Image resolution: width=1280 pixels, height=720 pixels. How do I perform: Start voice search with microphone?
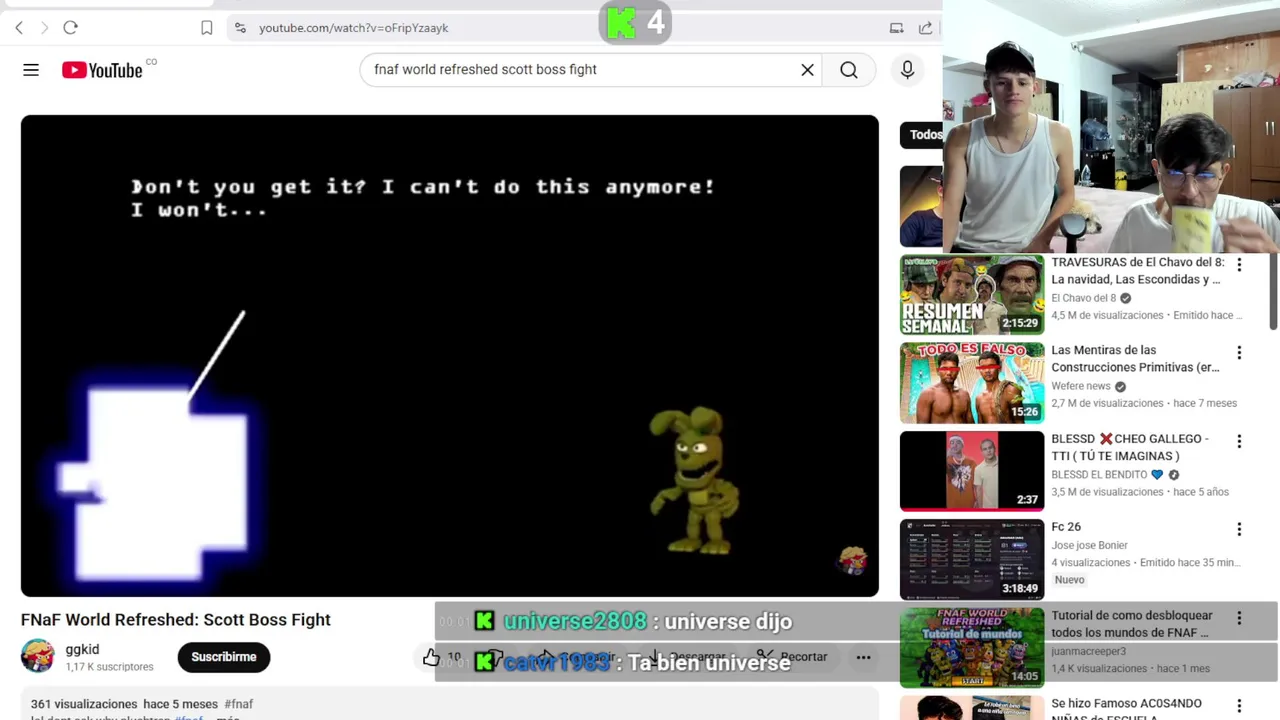click(x=907, y=70)
